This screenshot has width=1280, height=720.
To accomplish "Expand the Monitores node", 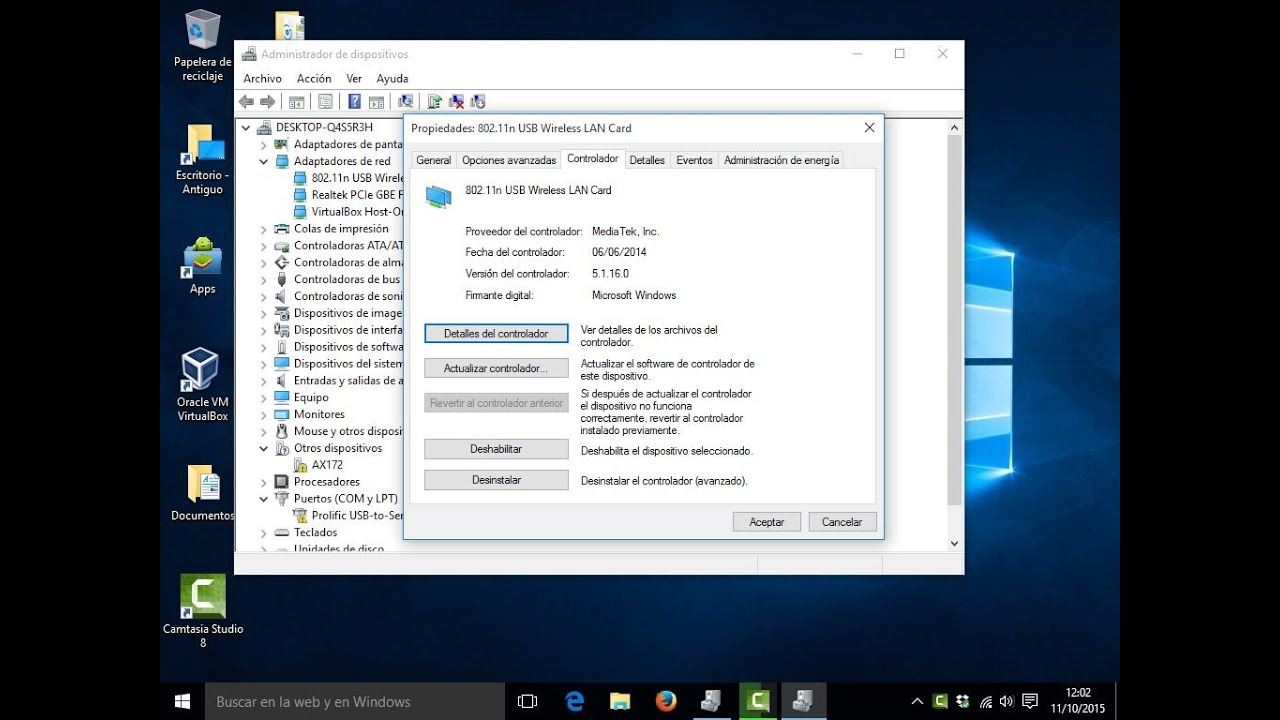I will click(x=264, y=415).
